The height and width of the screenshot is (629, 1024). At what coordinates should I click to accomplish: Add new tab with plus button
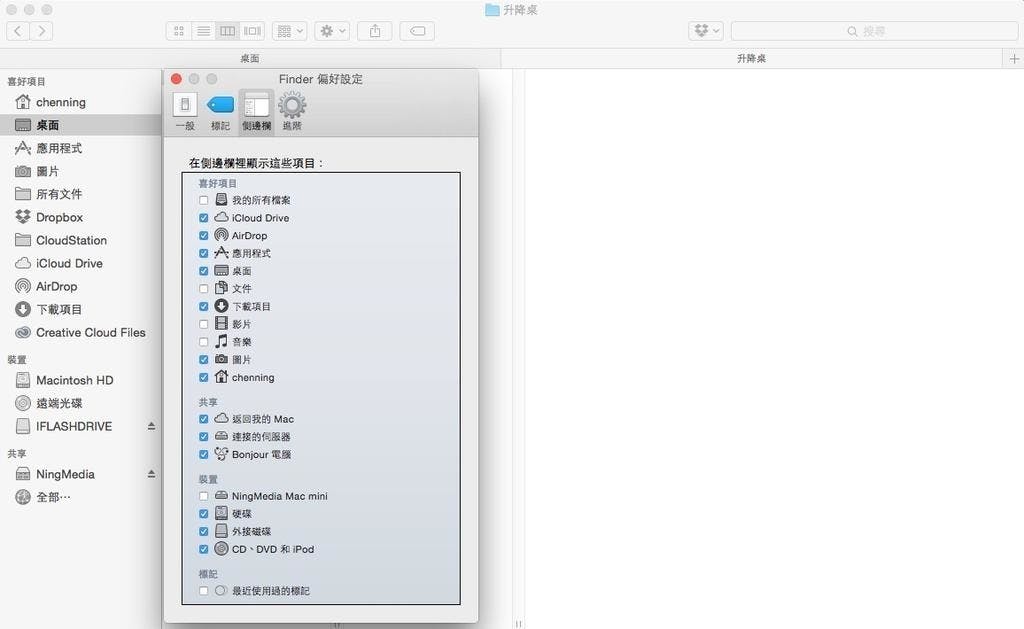(1014, 59)
